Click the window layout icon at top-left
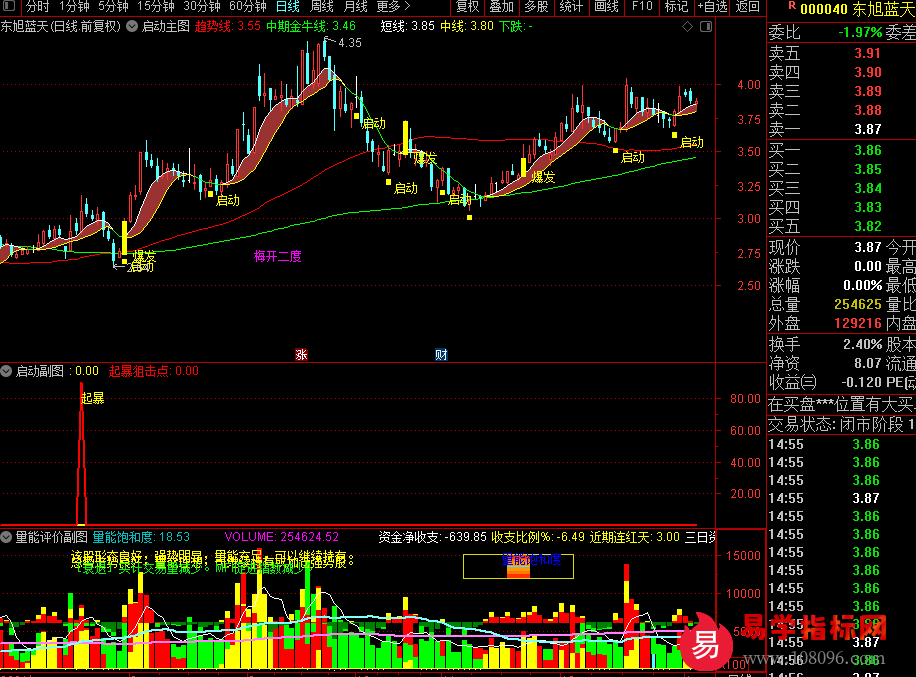This screenshot has width=916, height=677. [x=9, y=6]
